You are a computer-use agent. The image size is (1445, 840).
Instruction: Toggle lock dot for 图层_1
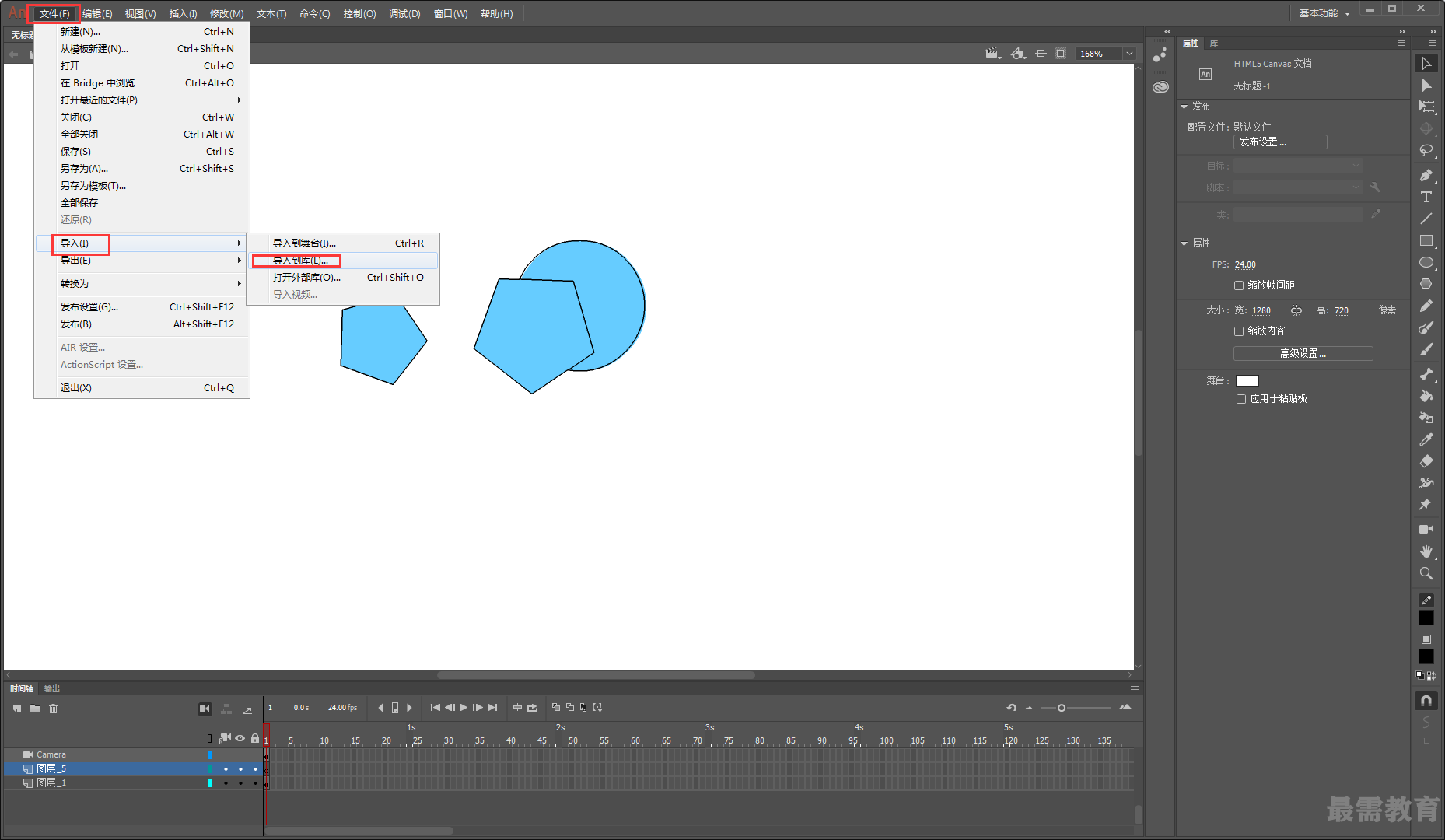click(255, 783)
